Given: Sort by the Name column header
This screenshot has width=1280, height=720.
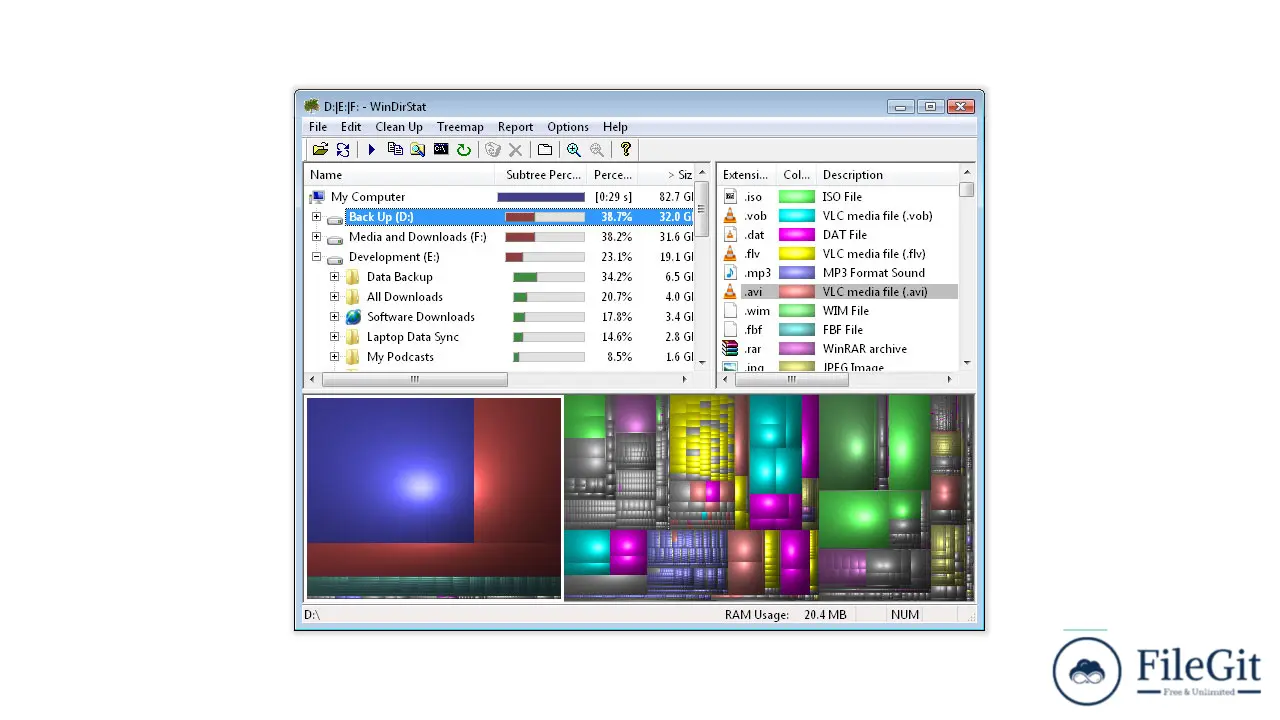Looking at the screenshot, I should point(399,175).
